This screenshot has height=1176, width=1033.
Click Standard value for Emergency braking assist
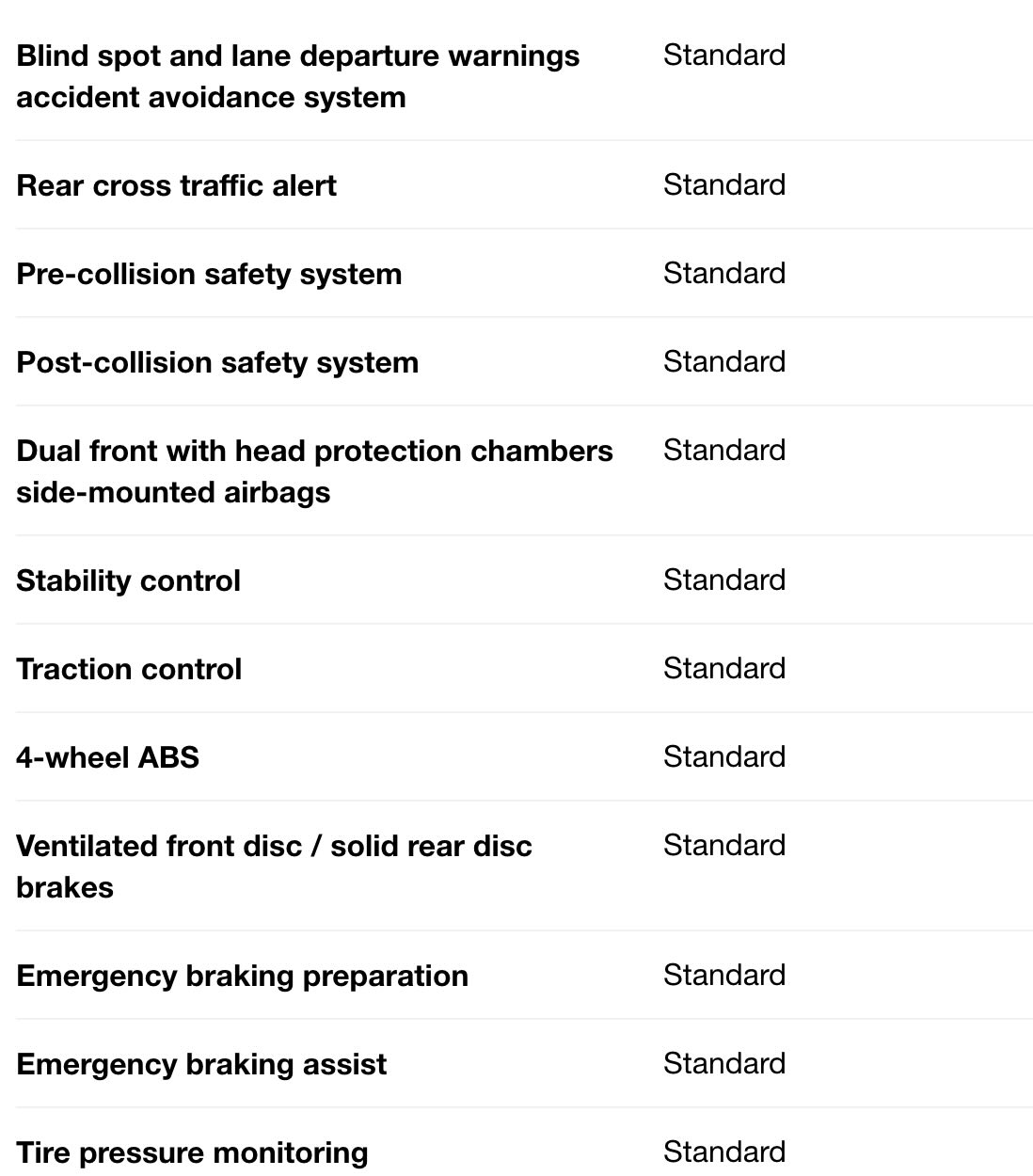pyautogui.click(x=723, y=1063)
